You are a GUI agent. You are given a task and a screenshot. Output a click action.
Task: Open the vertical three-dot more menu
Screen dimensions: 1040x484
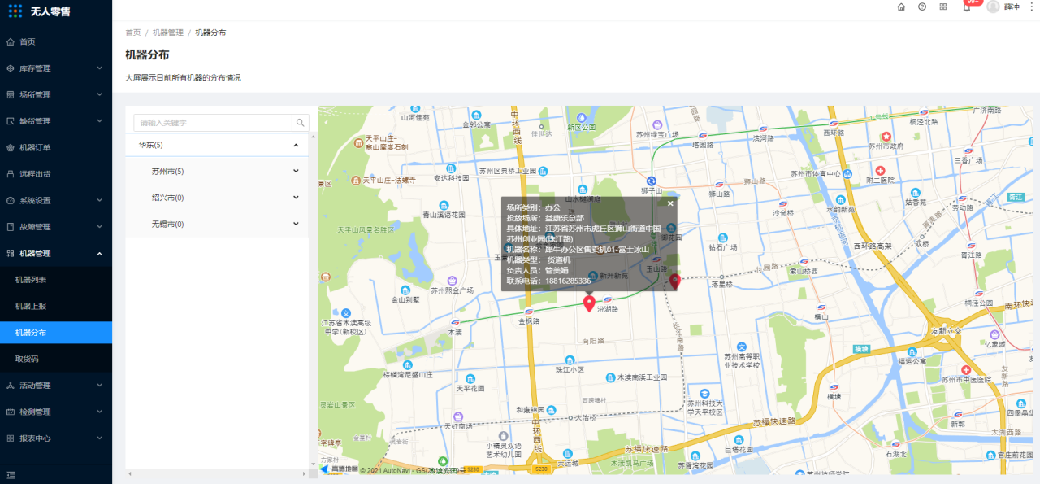coord(1030,7)
